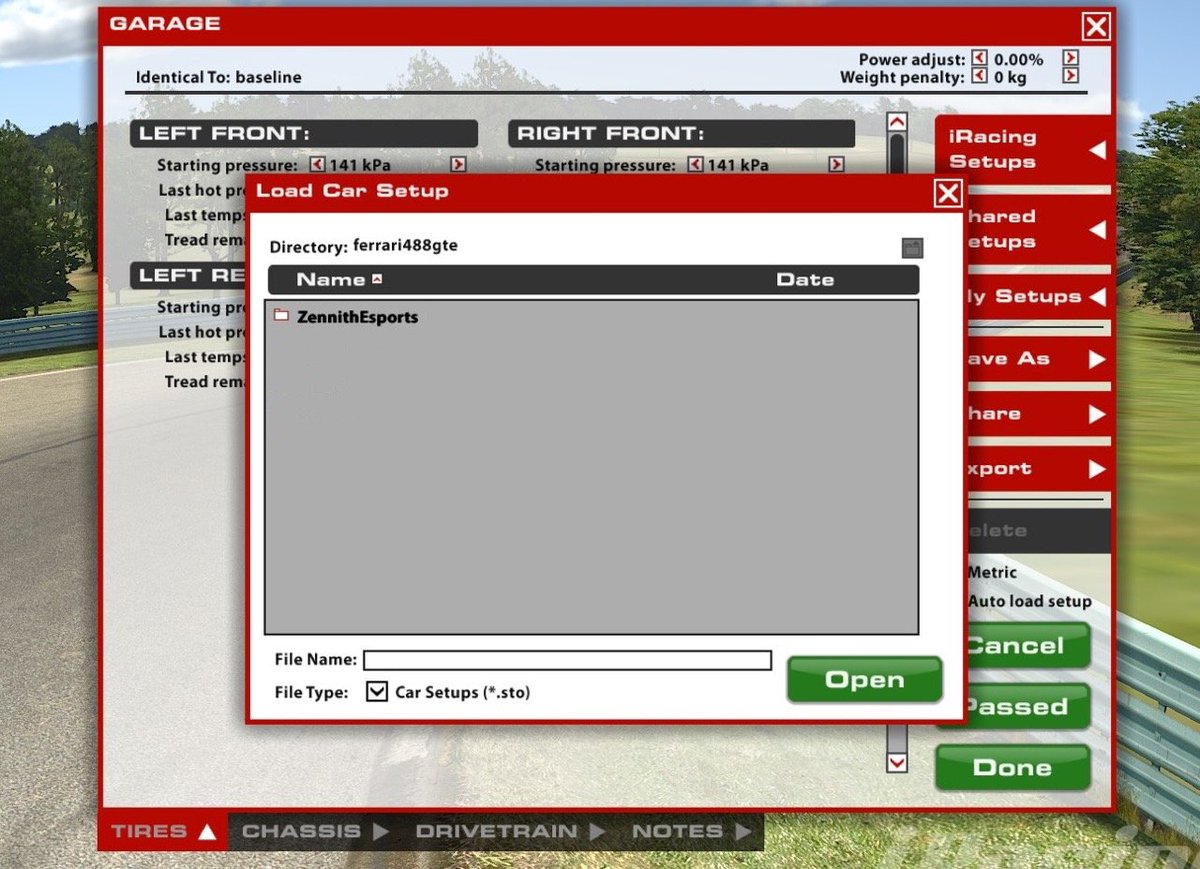Viewport: 1200px width, 869px height.
Task: Click the Cancel button in Garage
Action: point(1027,646)
